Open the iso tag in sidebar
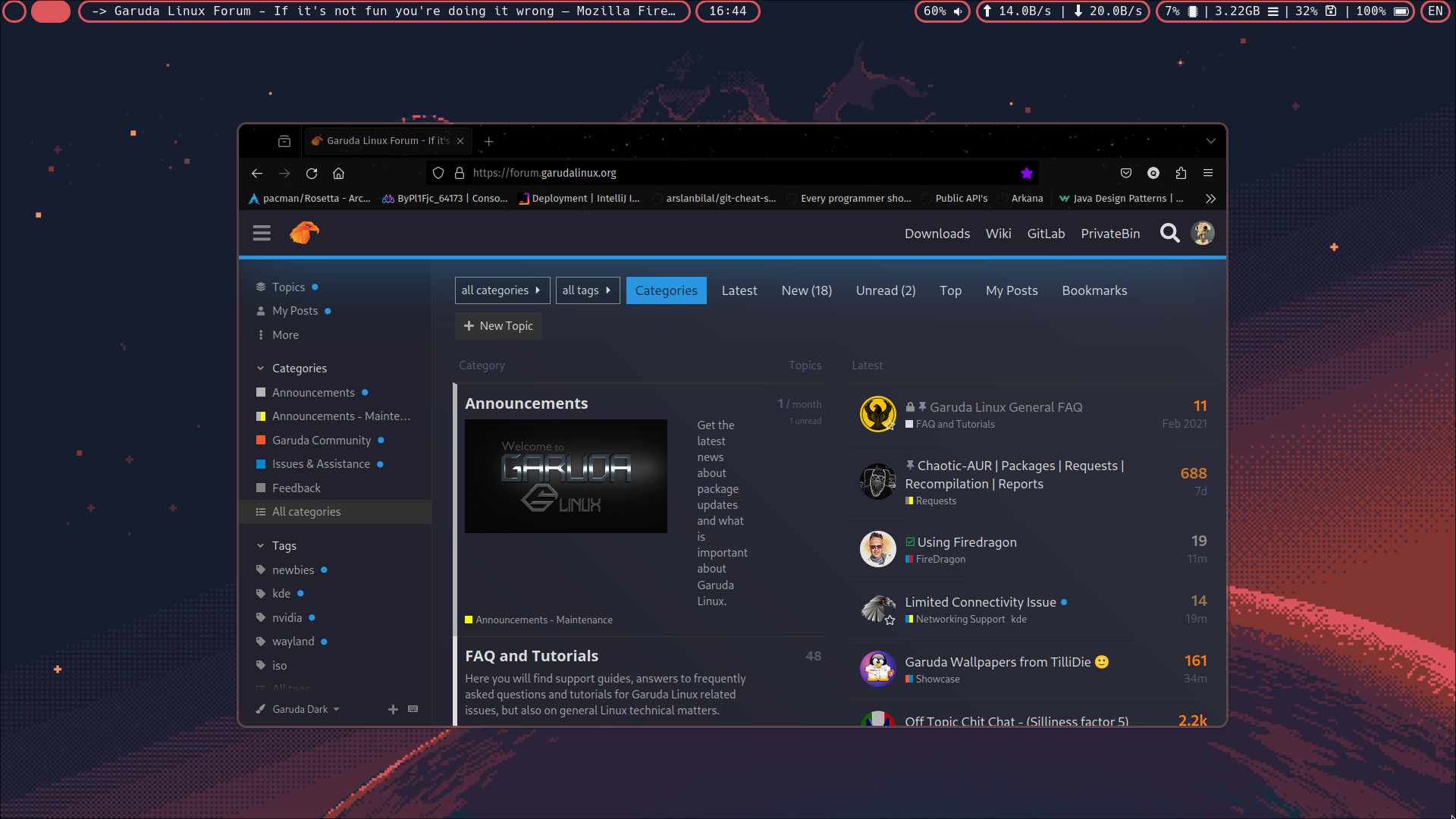The image size is (1456, 819). pos(279,666)
